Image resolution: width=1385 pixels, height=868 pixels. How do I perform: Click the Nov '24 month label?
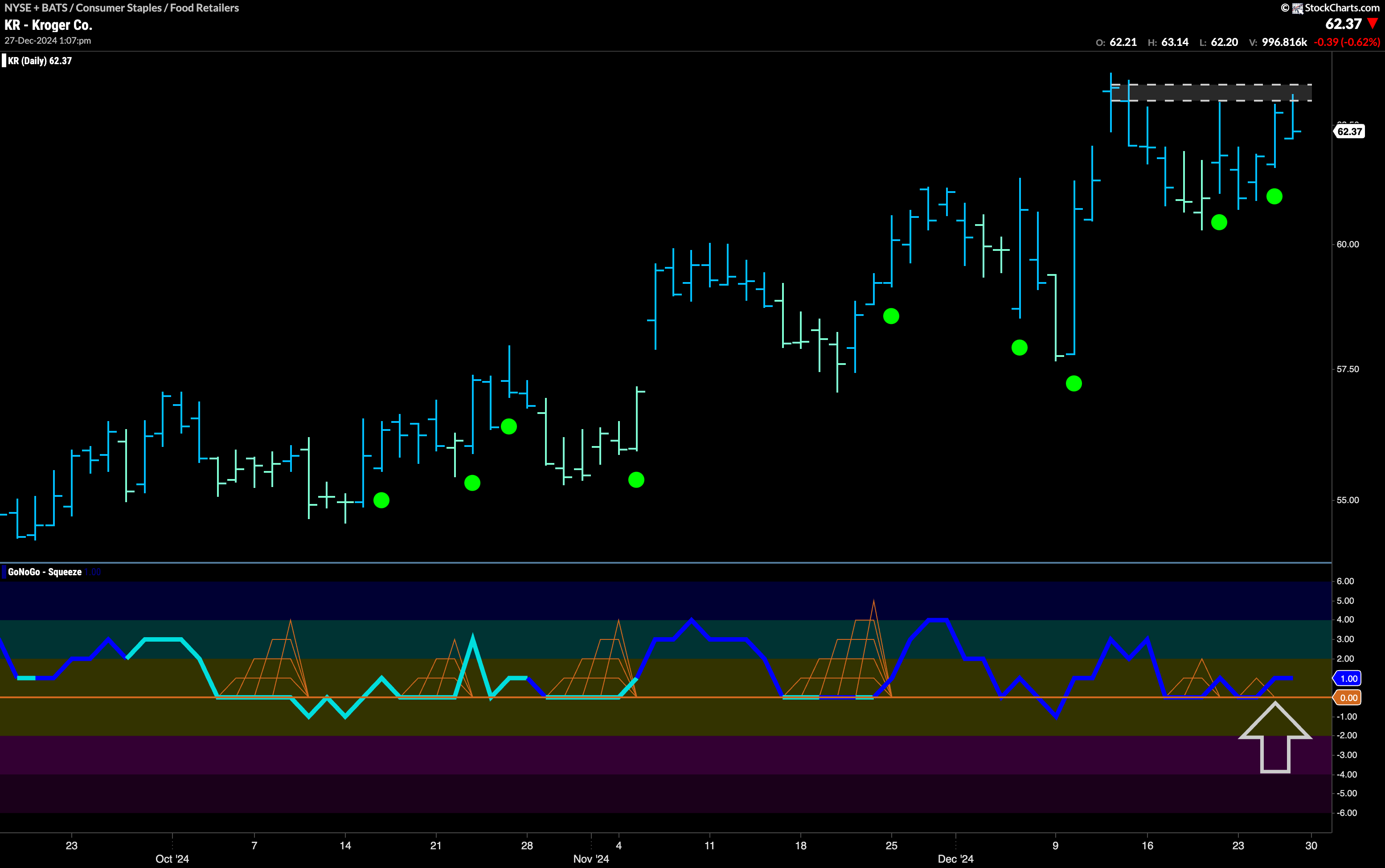[591, 859]
